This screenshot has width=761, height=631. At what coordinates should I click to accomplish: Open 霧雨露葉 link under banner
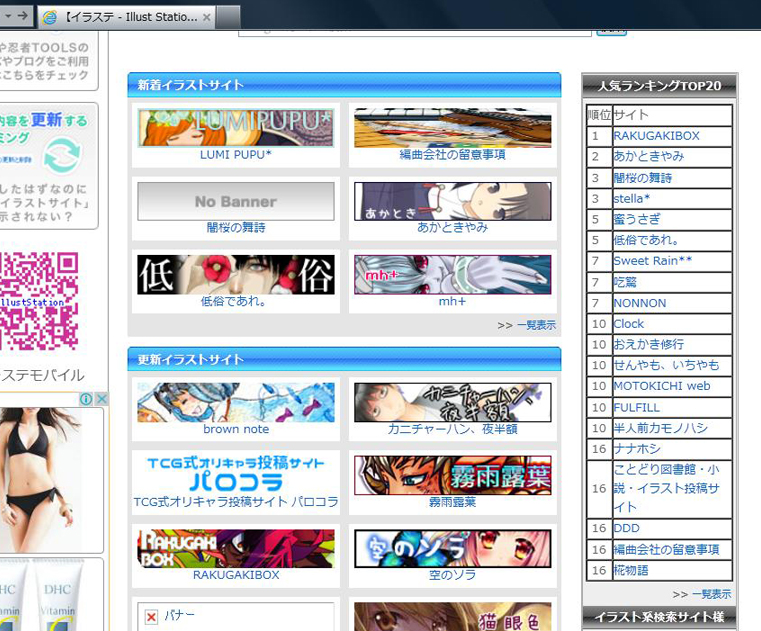tap(452, 502)
